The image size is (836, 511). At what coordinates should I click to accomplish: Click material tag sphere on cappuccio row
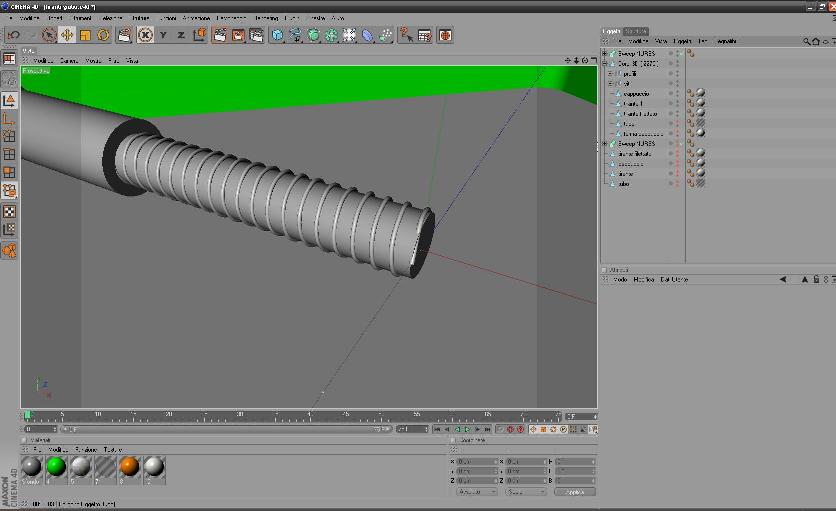[701, 93]
